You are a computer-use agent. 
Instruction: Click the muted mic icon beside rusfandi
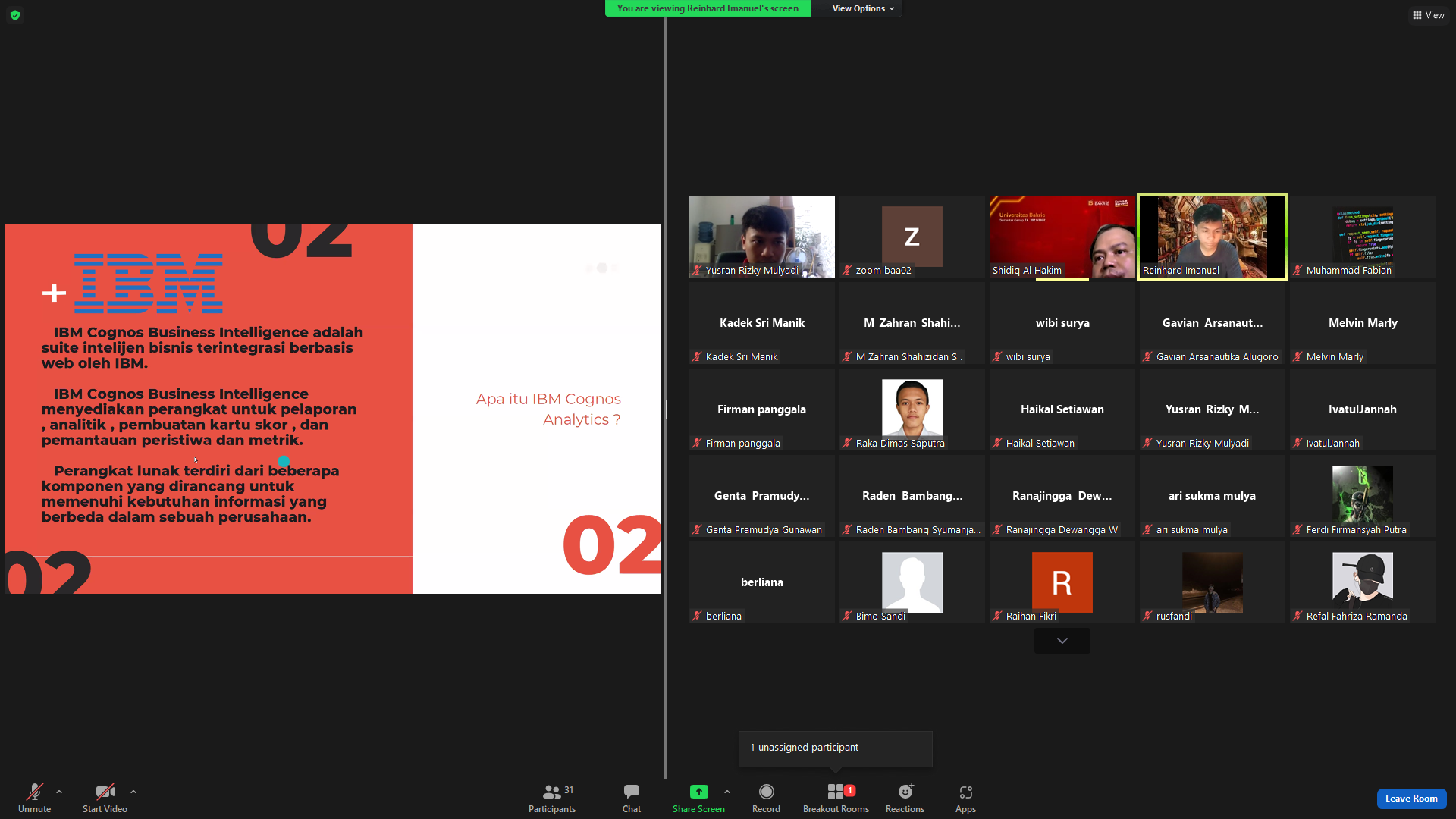coord(1147,617)
